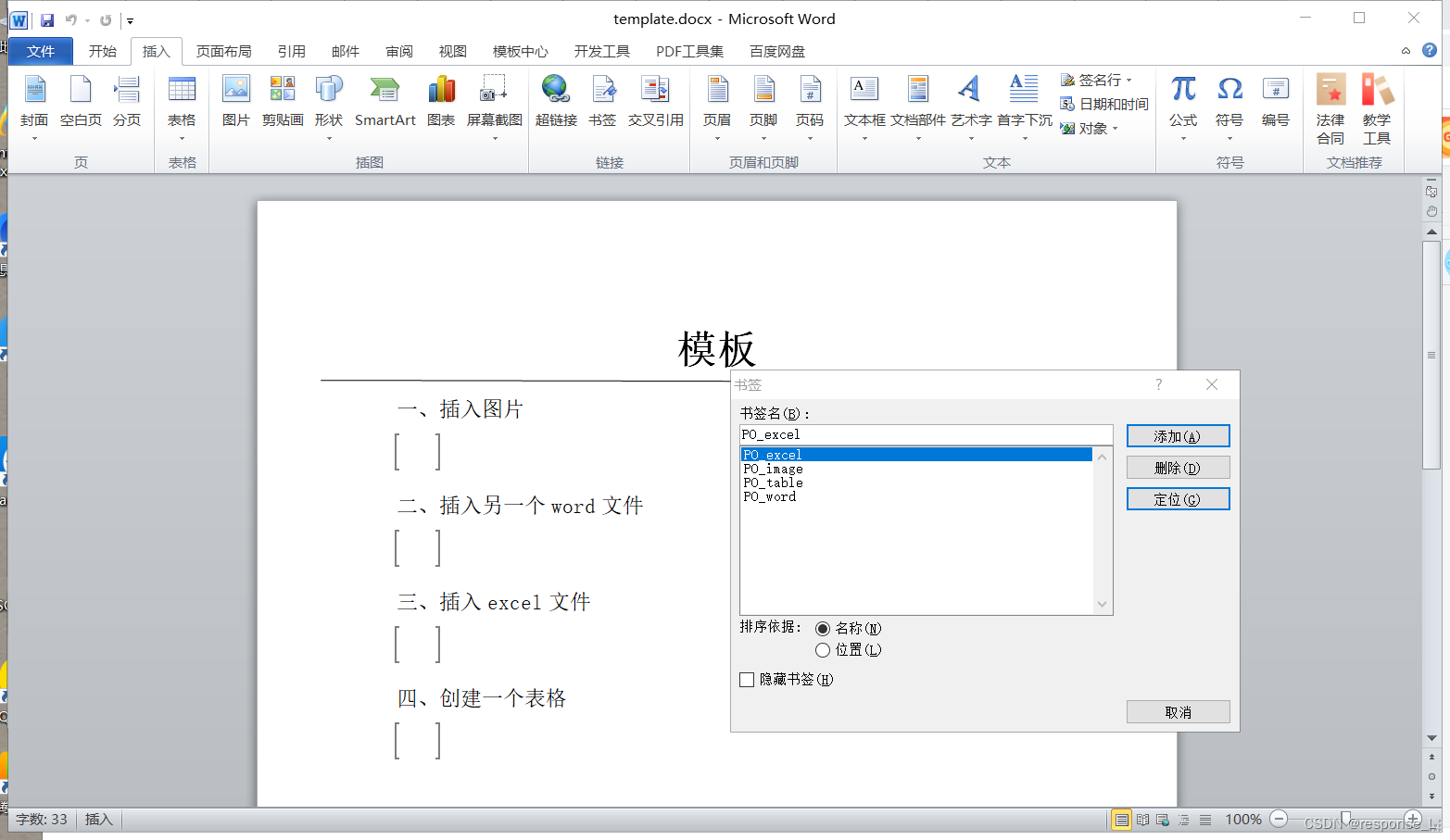Open the bookmark (书签) tool in ribbon

(602, 102)
